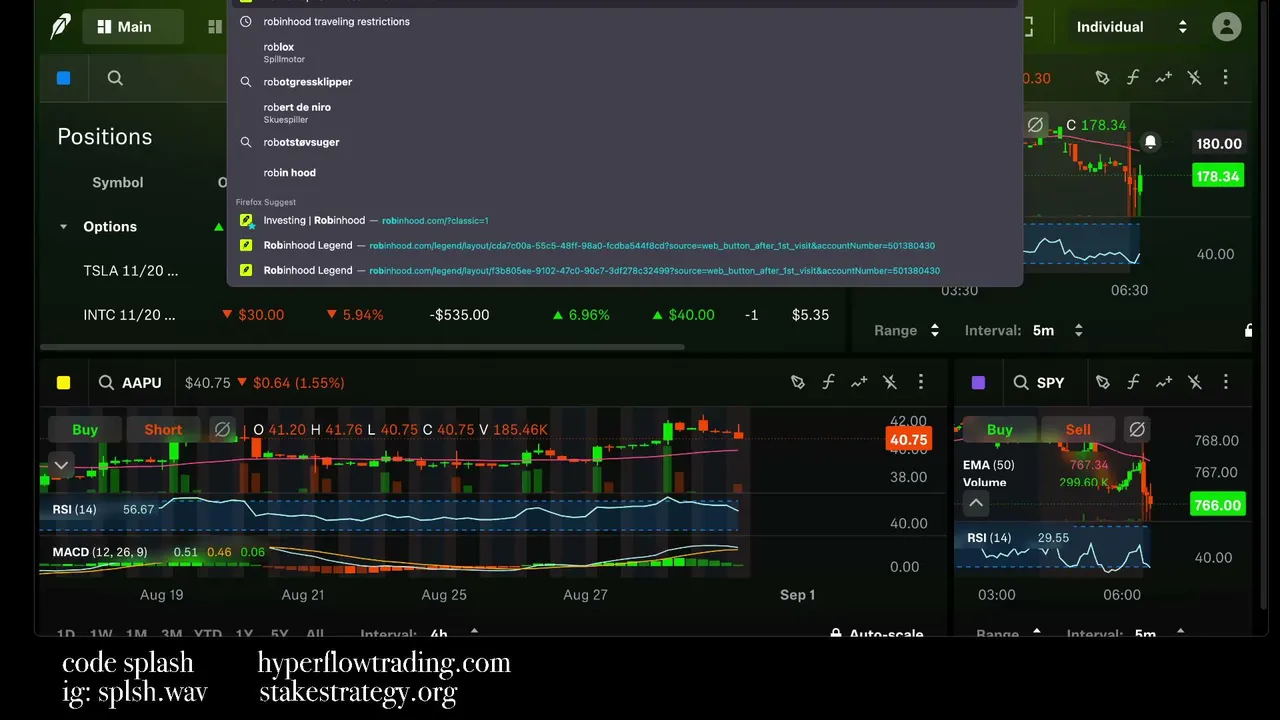The image size is (1280, 720).
Task: Select the robin hood search suggestion
Action: coord(625,173)
